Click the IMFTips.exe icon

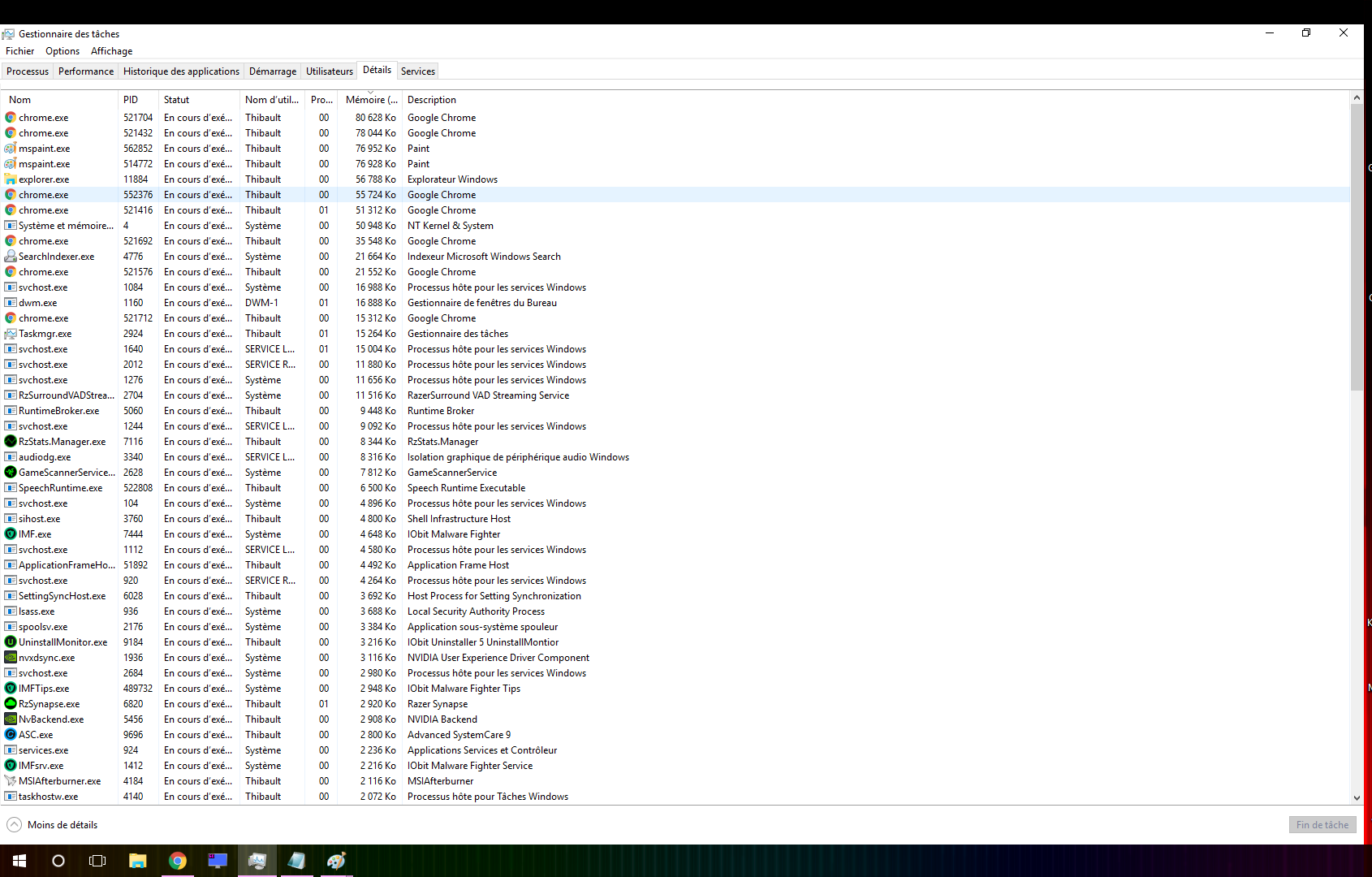(x=11, y=689)
